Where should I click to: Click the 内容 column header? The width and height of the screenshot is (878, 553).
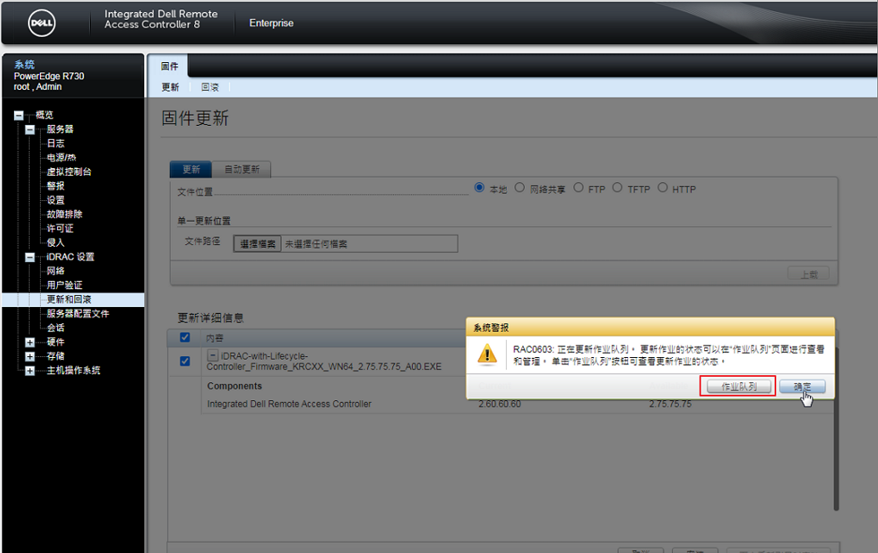[x=214, y=338]
